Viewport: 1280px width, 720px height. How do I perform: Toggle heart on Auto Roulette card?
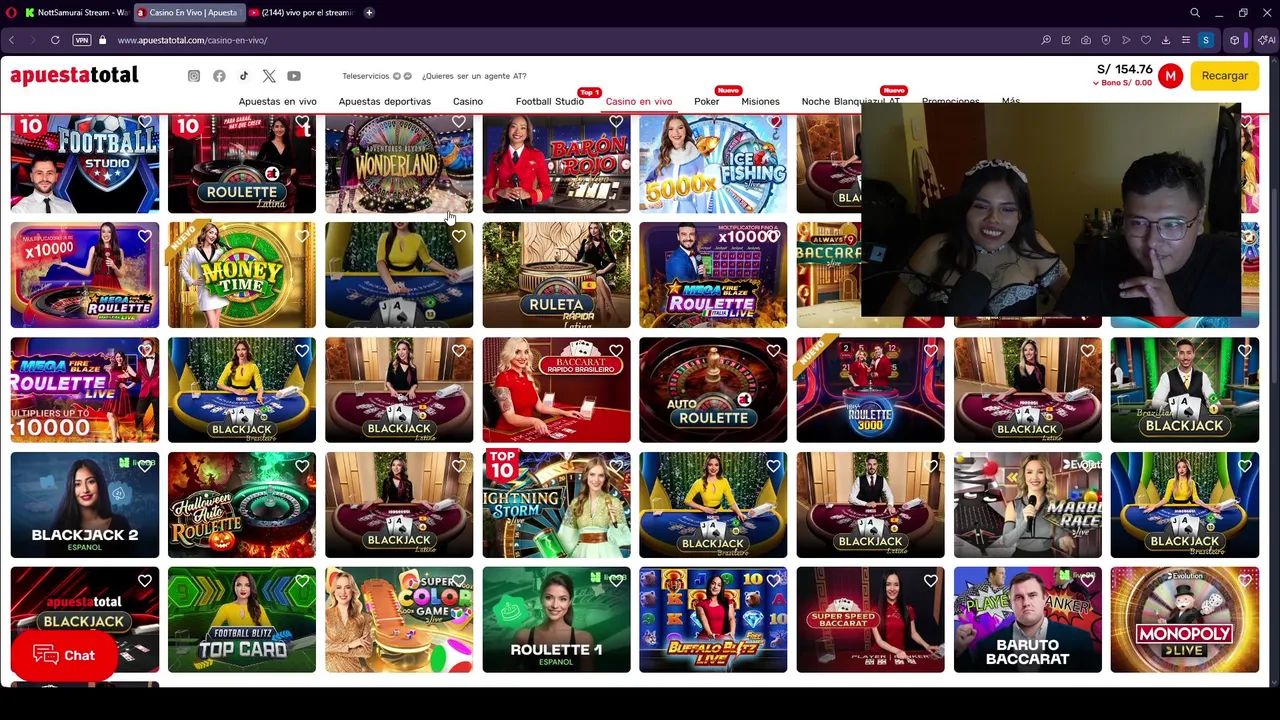(x=773, y=351)
